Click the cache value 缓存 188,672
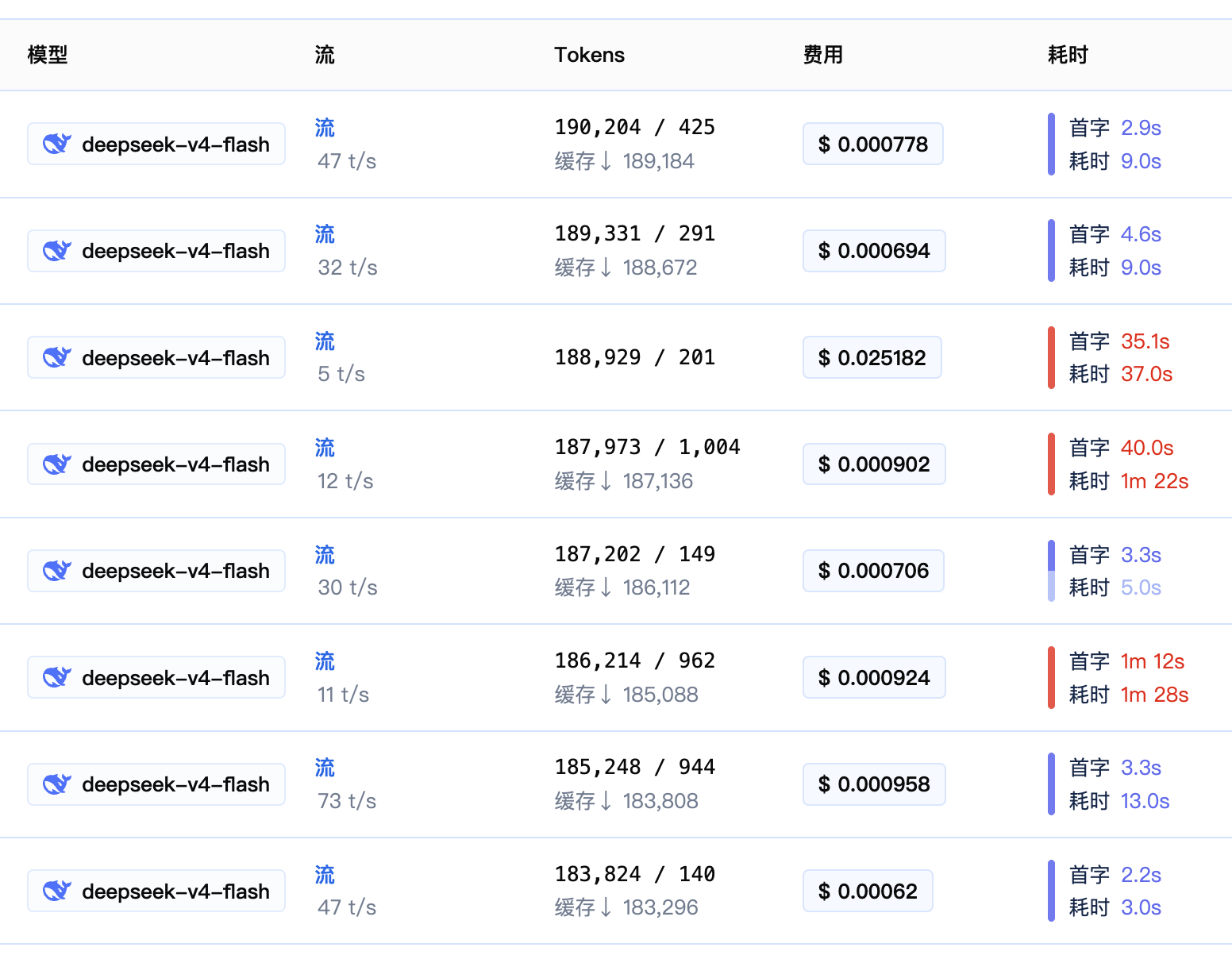The image size is (1232, 959). point(626,268)
